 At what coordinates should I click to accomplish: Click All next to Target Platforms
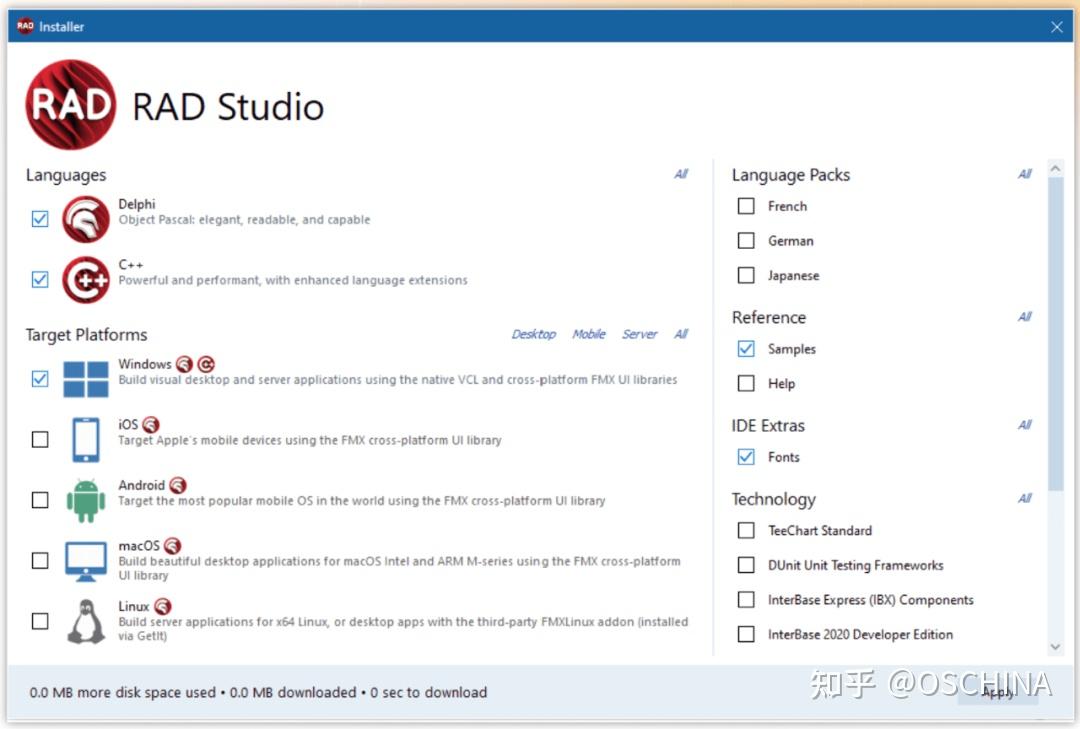pyautogui.click(x=681, y=334)
